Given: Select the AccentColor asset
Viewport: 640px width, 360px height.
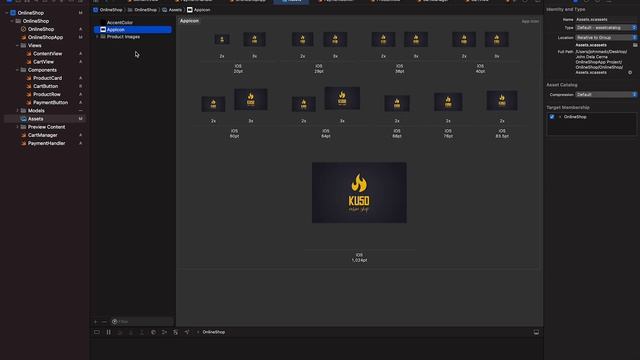Looking at the screenshot, I should point(120,22).
